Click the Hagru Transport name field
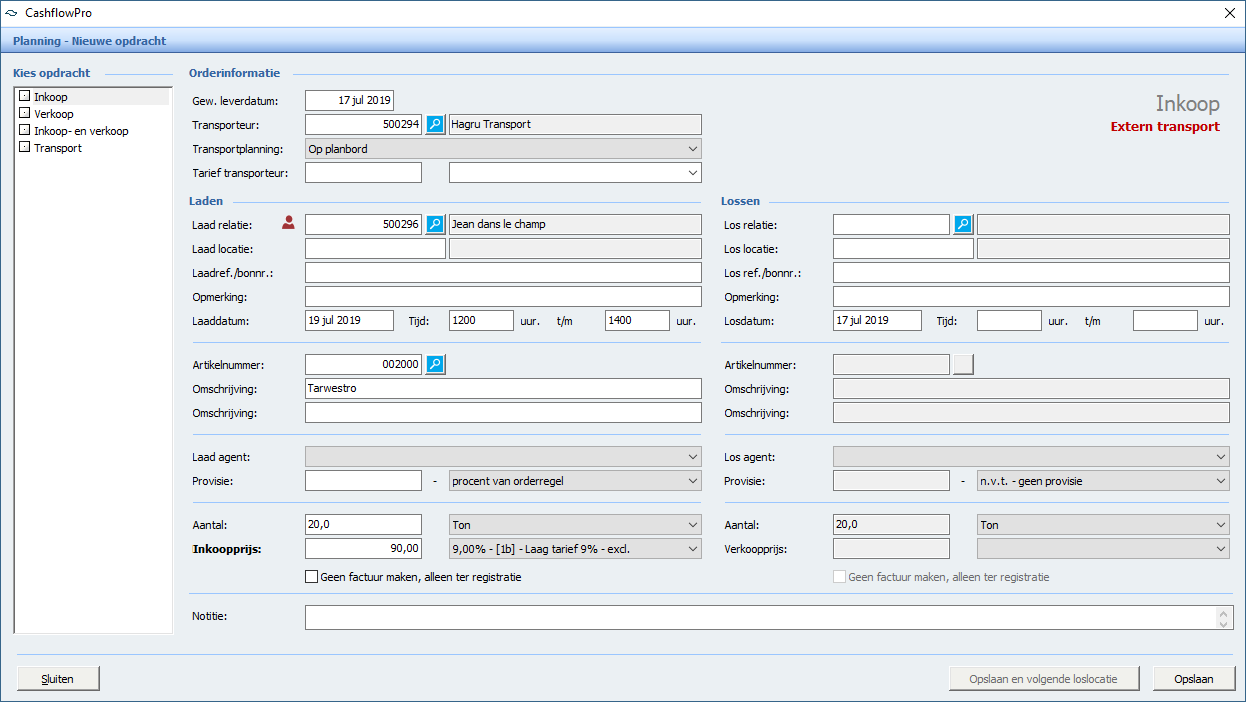The height and width of the screenshot is (702, 1246). coord(575,124)
